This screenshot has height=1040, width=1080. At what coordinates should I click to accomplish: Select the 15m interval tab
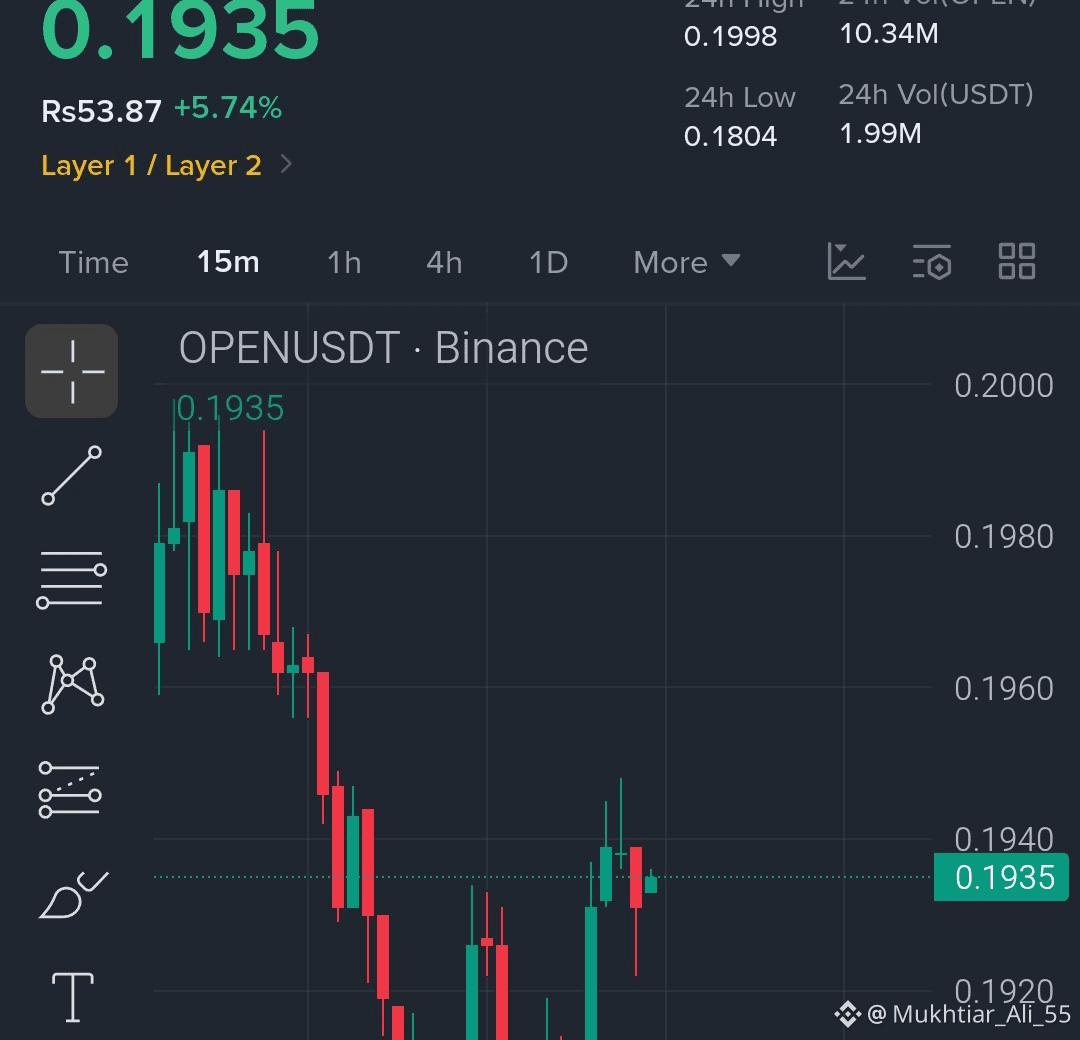pyautogui.click(x=228, y=262)
